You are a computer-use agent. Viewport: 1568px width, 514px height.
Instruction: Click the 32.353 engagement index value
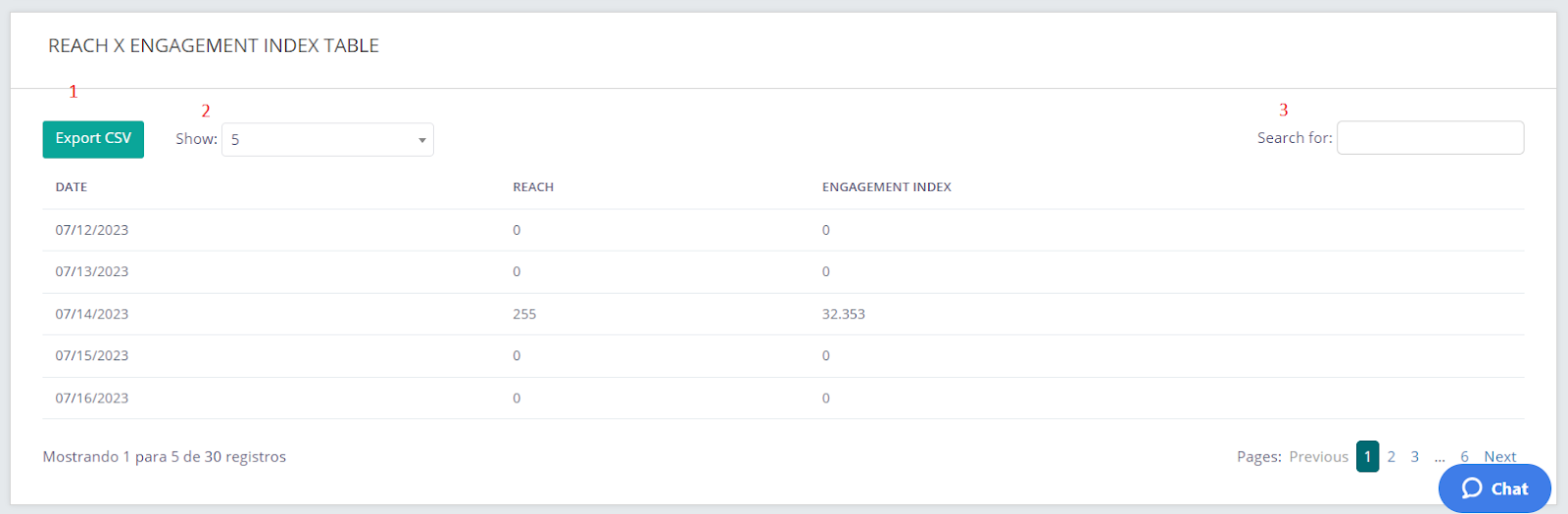(x=843, y=314)
